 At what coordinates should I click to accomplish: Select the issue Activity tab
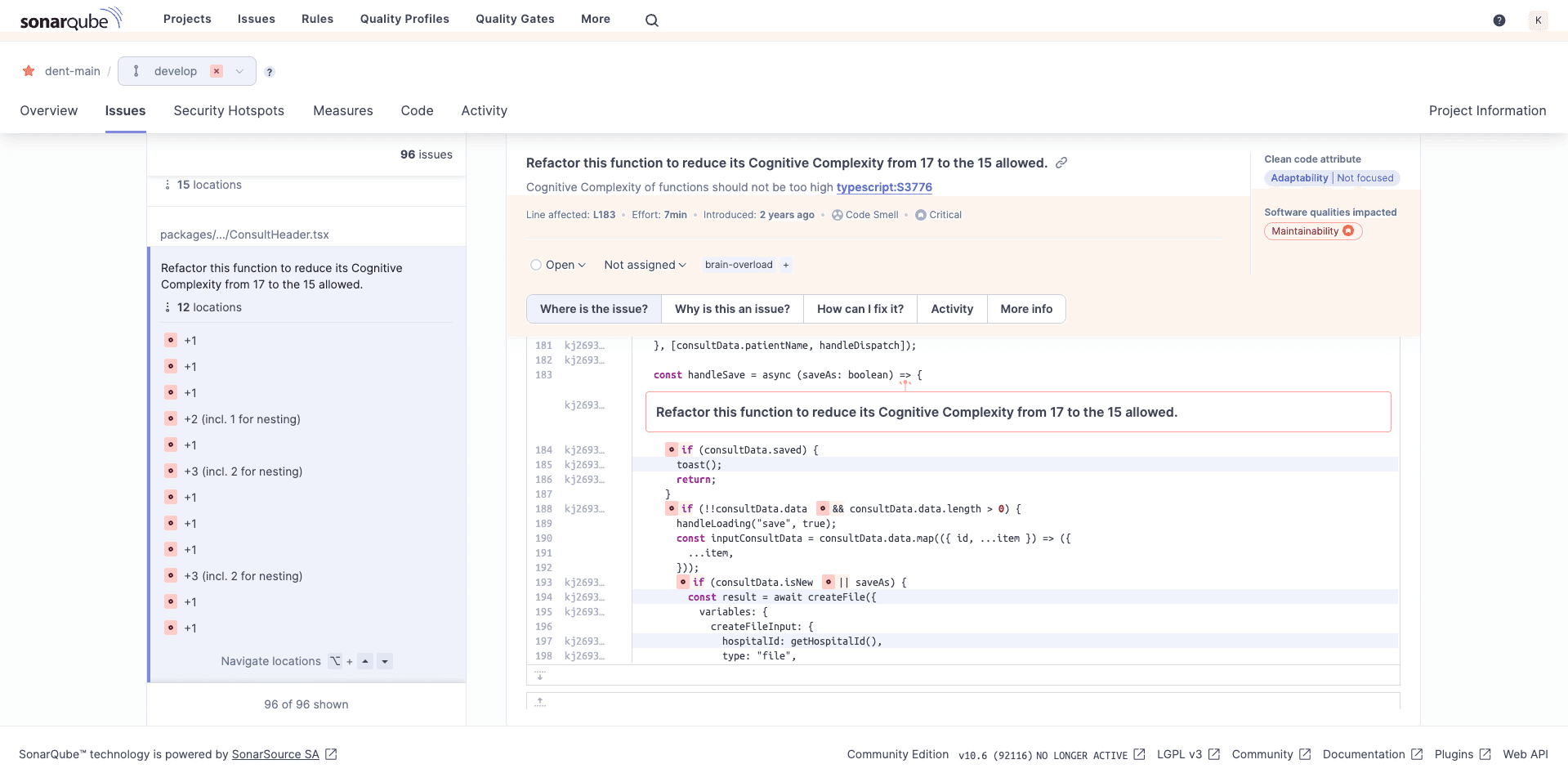pos(952,309)
